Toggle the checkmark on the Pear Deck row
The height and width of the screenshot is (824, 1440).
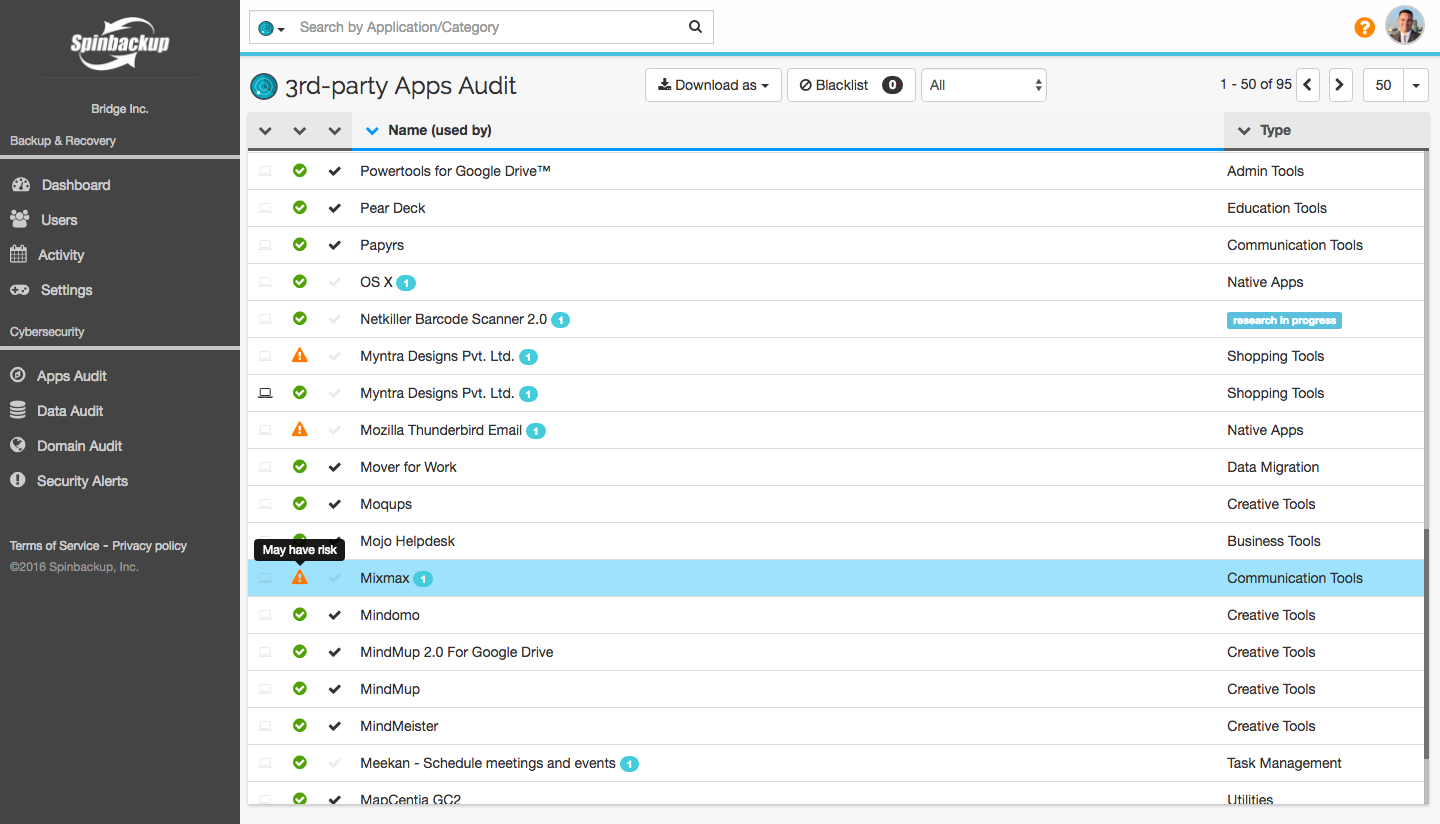pos(335,208)
